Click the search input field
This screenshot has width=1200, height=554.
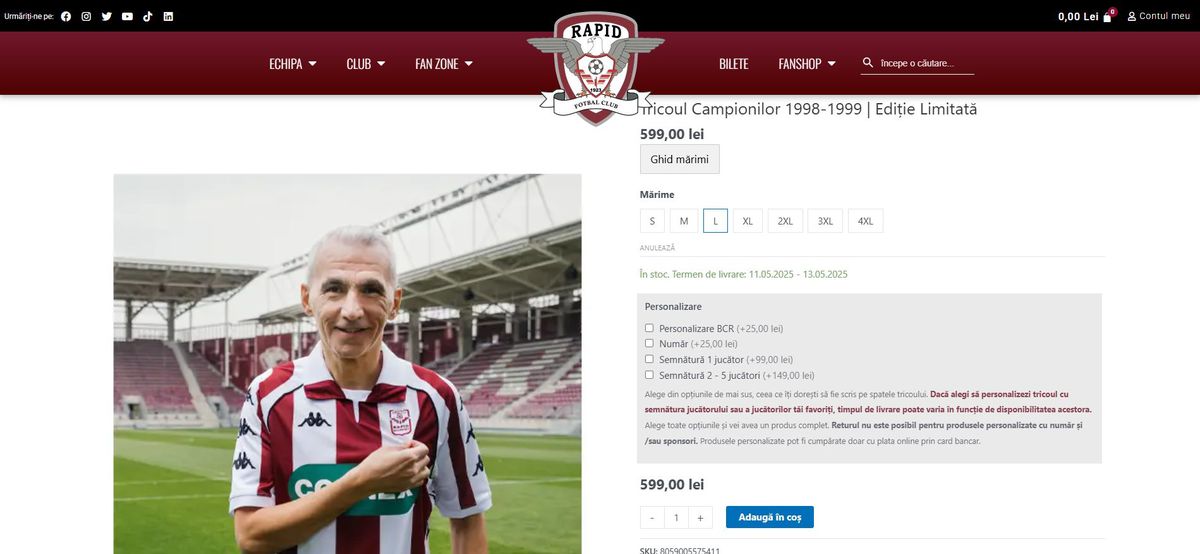coord(926,63)
